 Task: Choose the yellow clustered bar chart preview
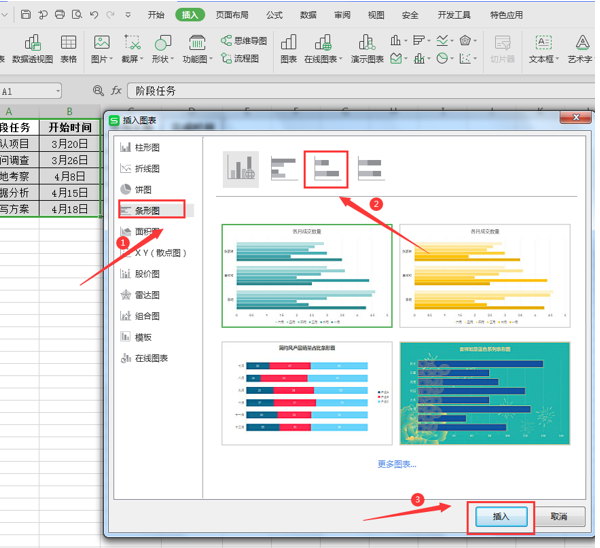(485, 276)
